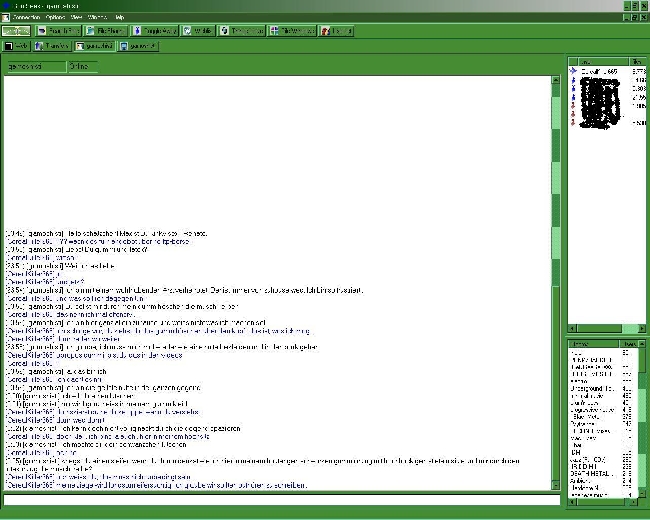650x520 pixels.
Task: Click the chat log vertical scrollbar track
Action: point(556,282)
